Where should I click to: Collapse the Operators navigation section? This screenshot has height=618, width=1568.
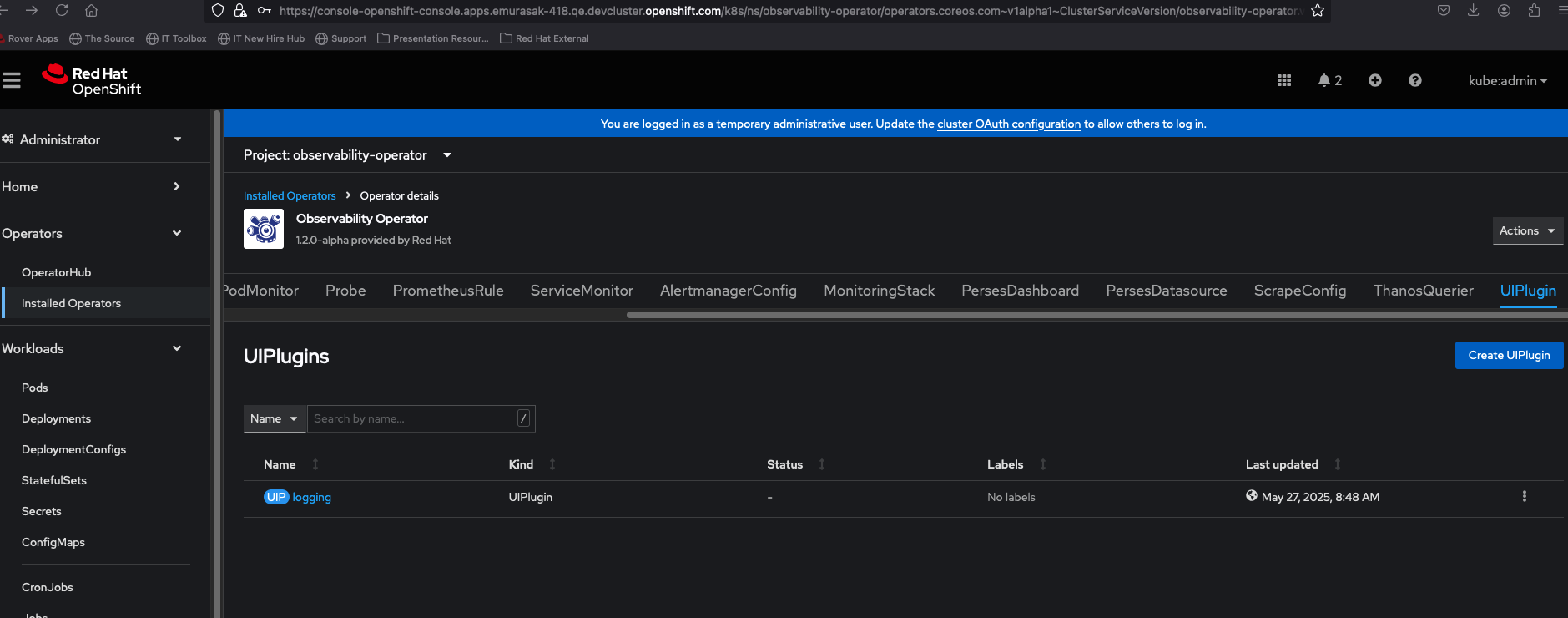coord(92,233)
